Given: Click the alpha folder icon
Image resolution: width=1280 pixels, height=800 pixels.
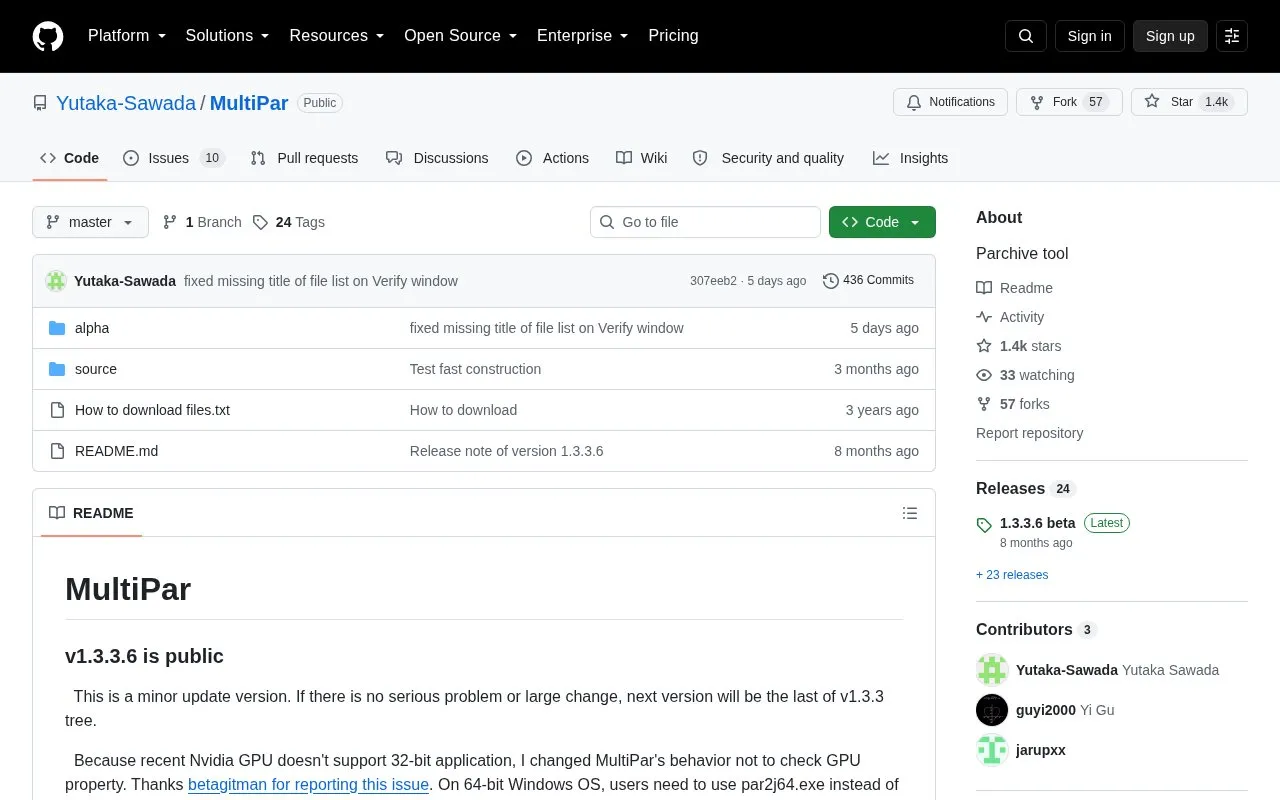Looking at the screenshot, I should point(57,328).
